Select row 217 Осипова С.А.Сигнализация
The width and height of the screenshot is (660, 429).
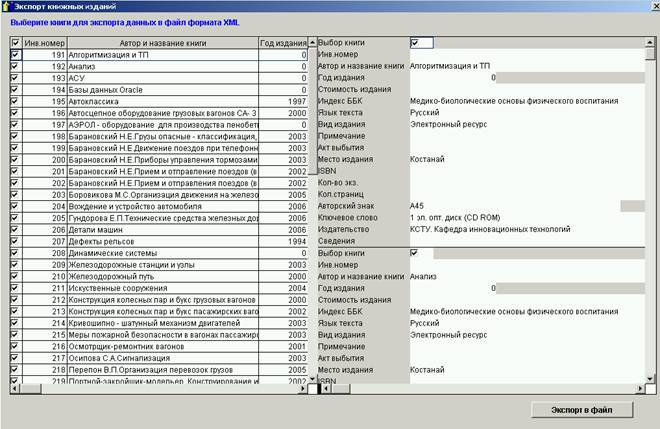pos(163,358)
